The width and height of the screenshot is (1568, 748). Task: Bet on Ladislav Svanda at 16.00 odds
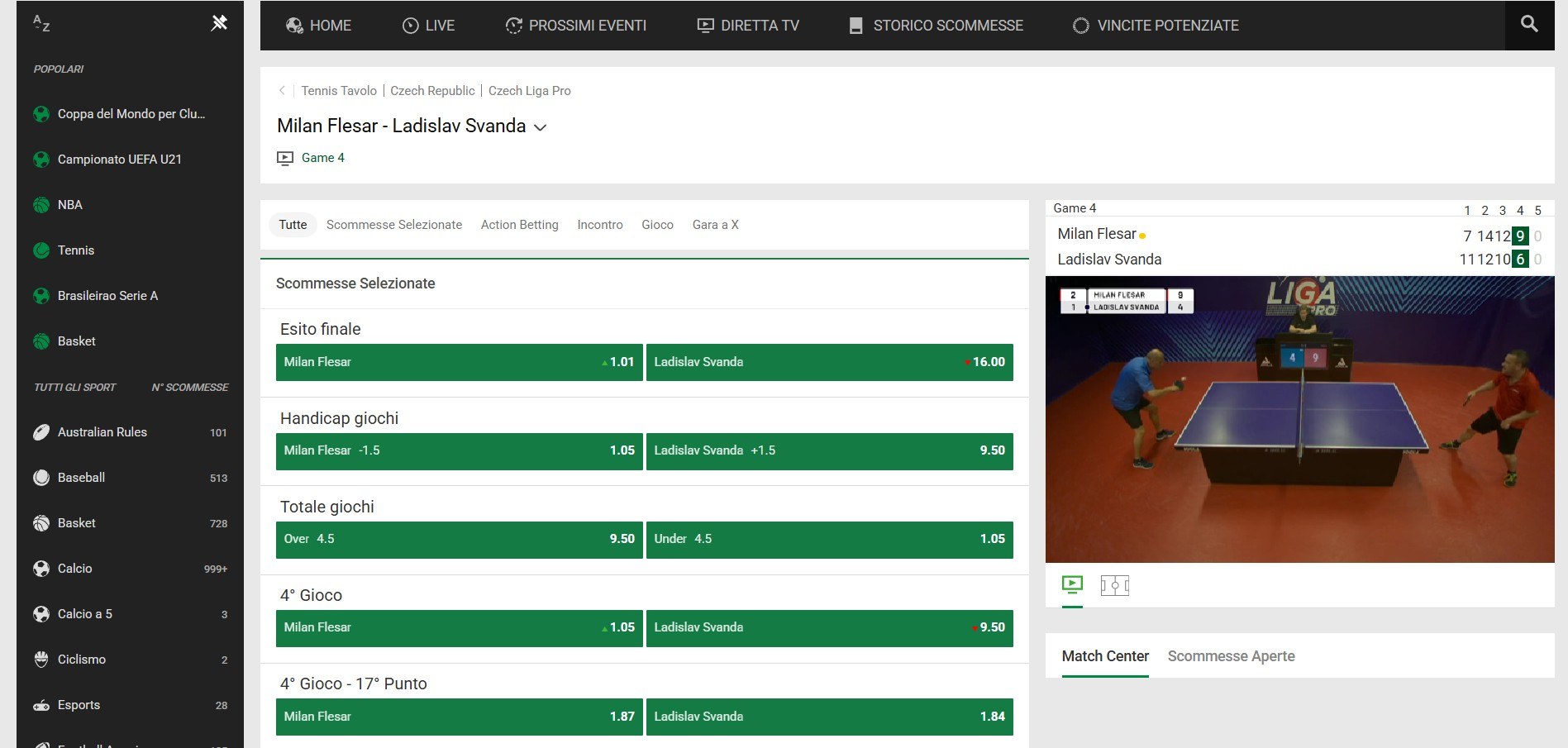point(829,362)
